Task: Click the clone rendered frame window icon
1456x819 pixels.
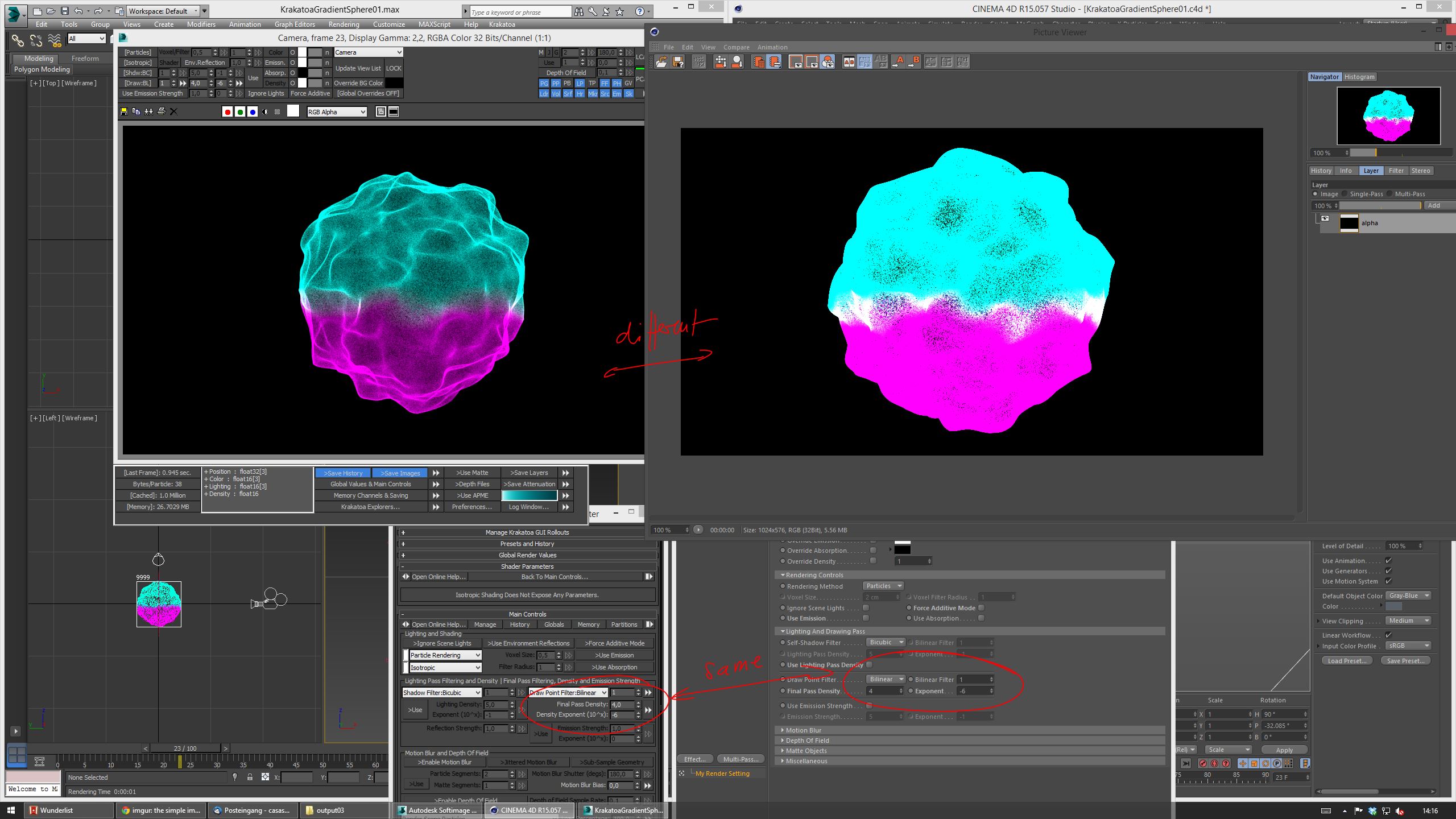Action: point(148,111)
